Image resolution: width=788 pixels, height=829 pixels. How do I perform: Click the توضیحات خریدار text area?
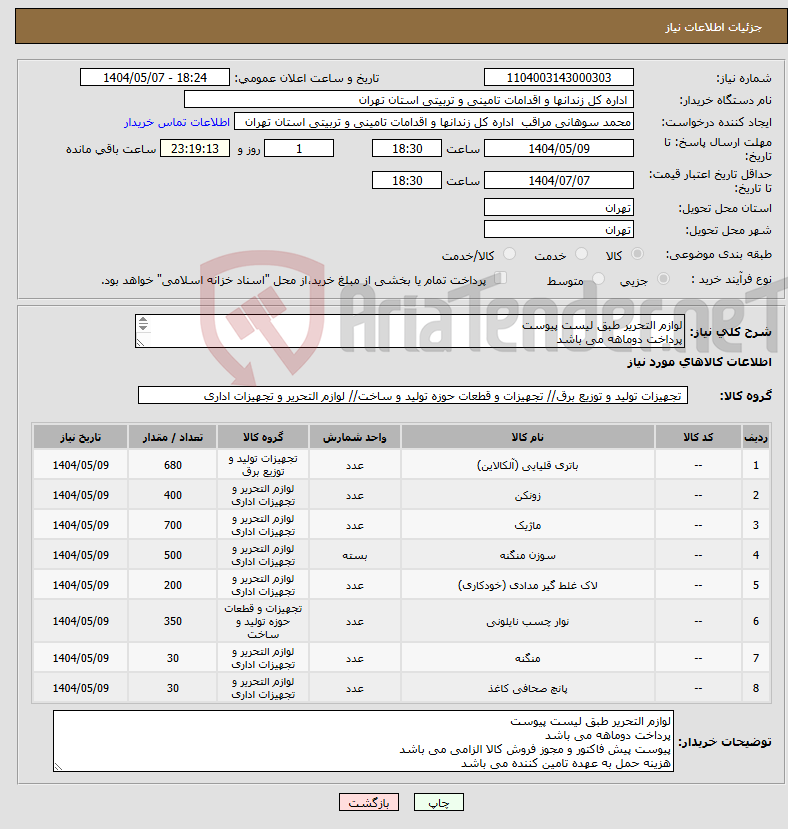pyautogui.click(x=363, y=741)
